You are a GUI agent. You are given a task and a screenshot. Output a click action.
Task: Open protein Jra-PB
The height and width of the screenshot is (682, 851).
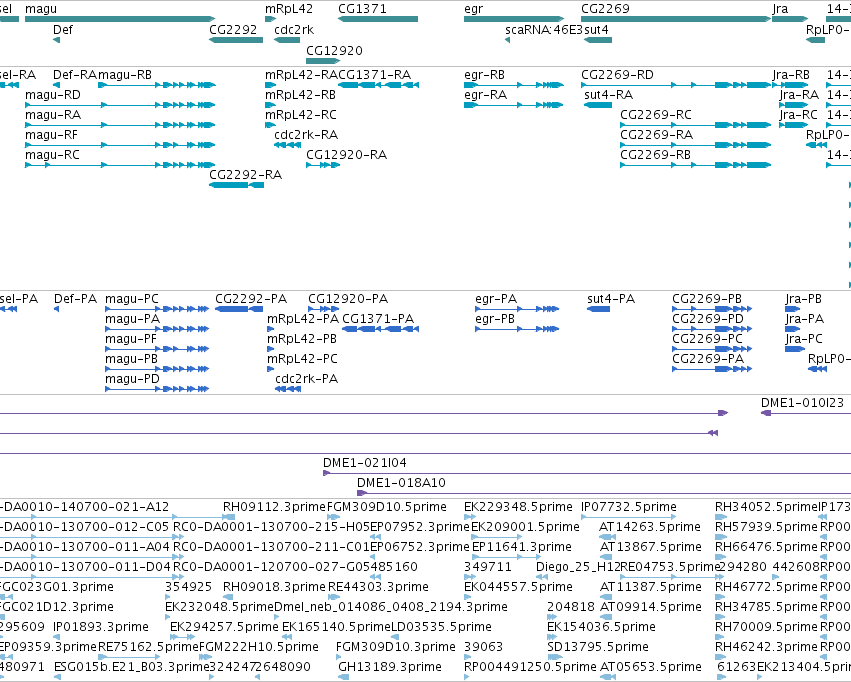[803, 299]
